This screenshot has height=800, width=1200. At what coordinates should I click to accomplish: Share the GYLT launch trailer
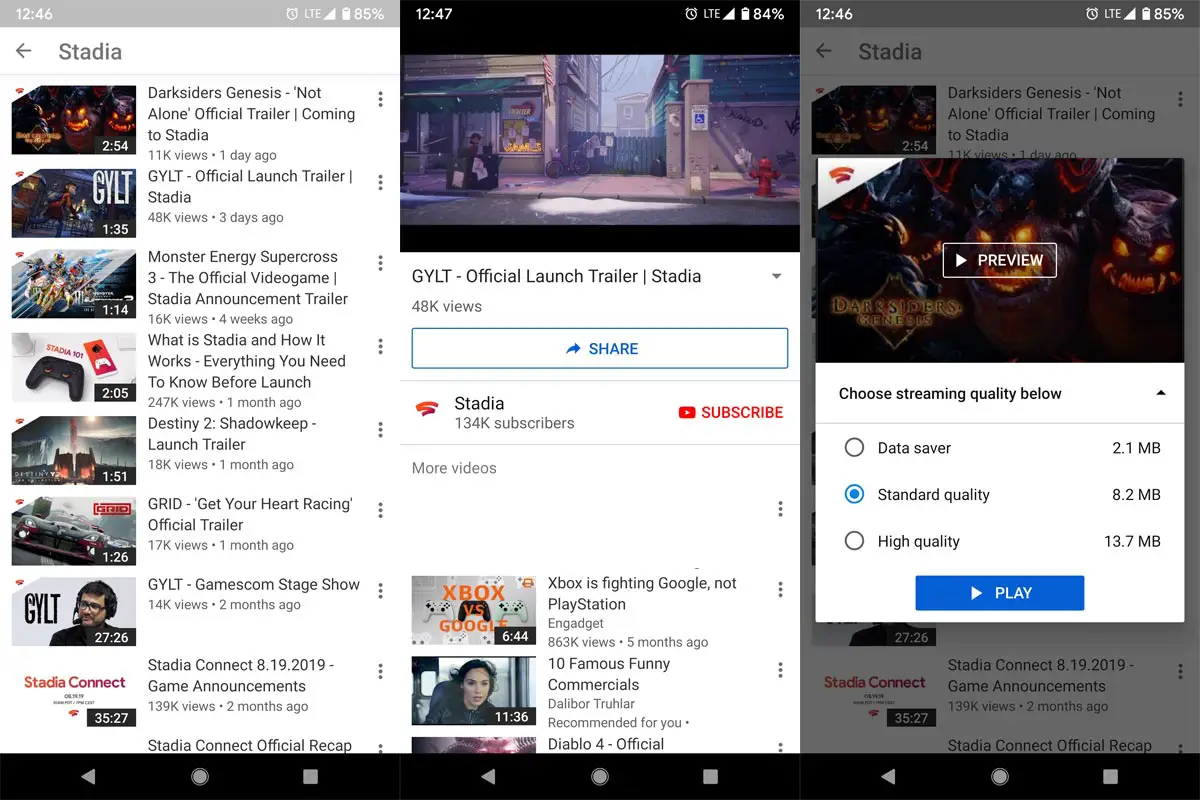pos(600,348)
